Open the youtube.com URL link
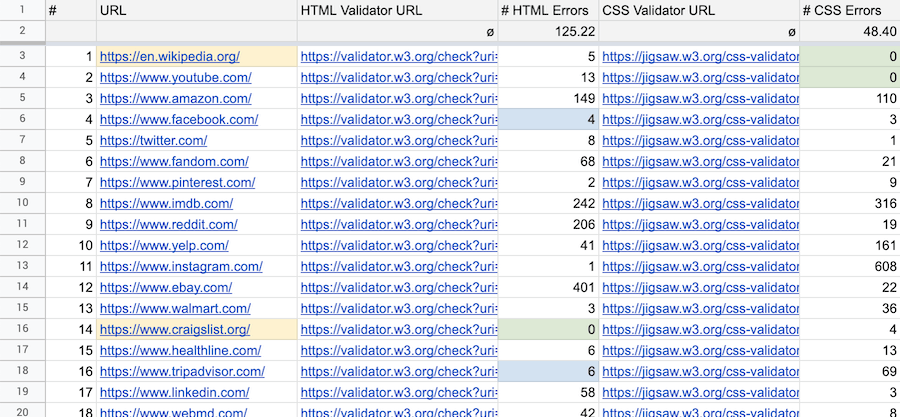The height and width of the screenshot is (417, 900). tap(176, 77)
